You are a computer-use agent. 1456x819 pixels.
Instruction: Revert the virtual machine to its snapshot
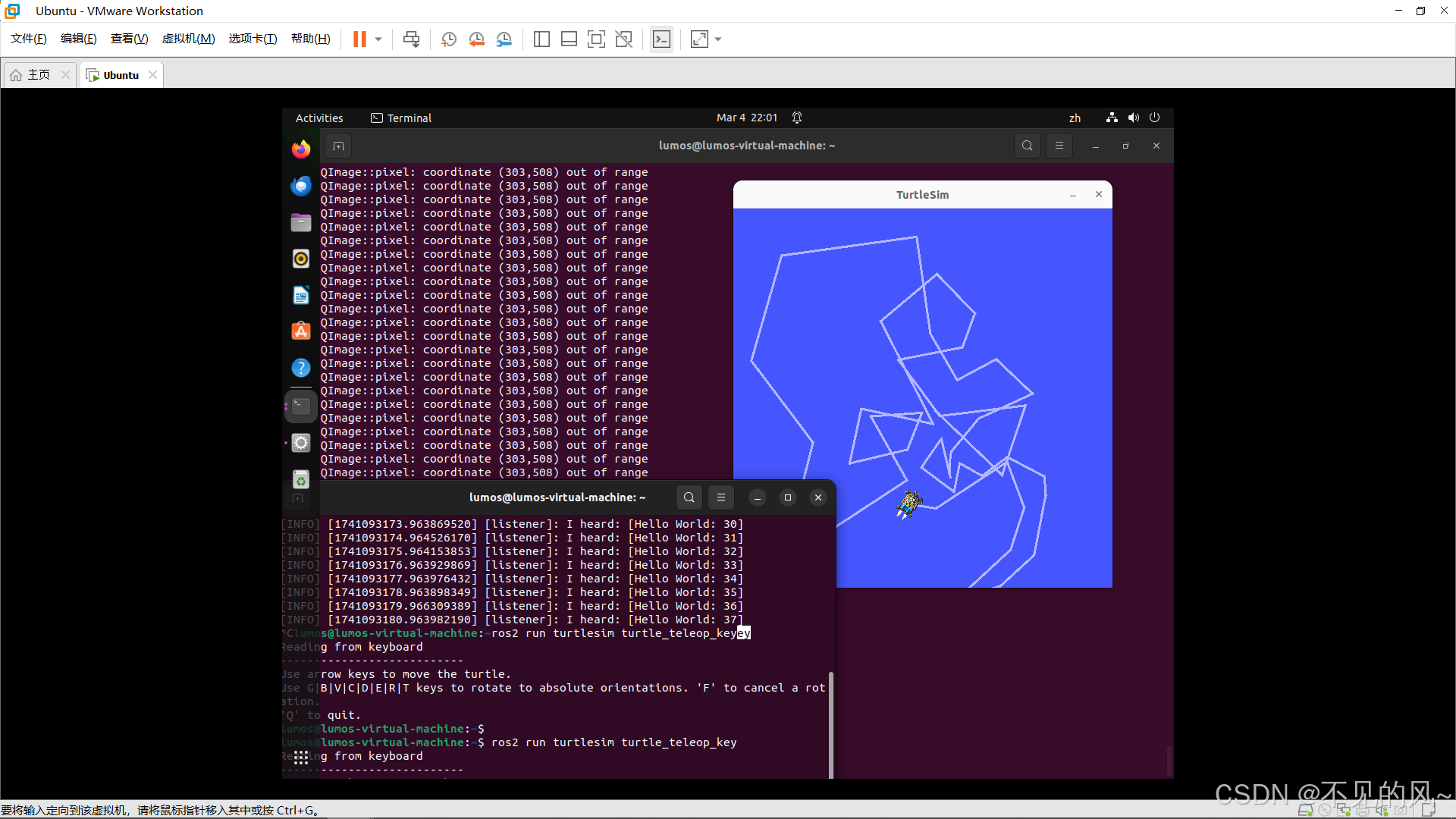click(x=477, y=39)
